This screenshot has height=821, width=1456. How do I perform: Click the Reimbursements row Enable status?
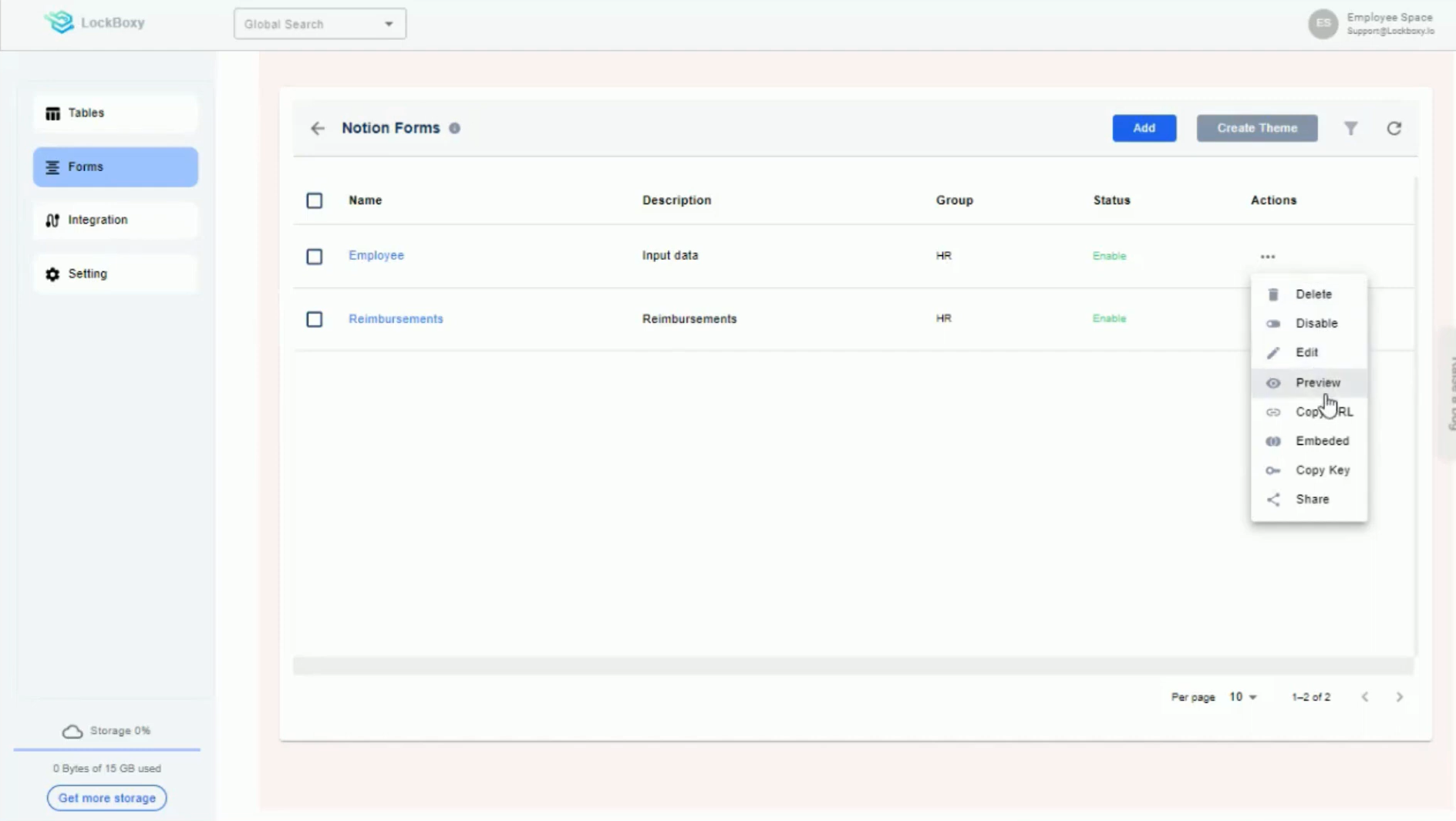[1110, 319]
